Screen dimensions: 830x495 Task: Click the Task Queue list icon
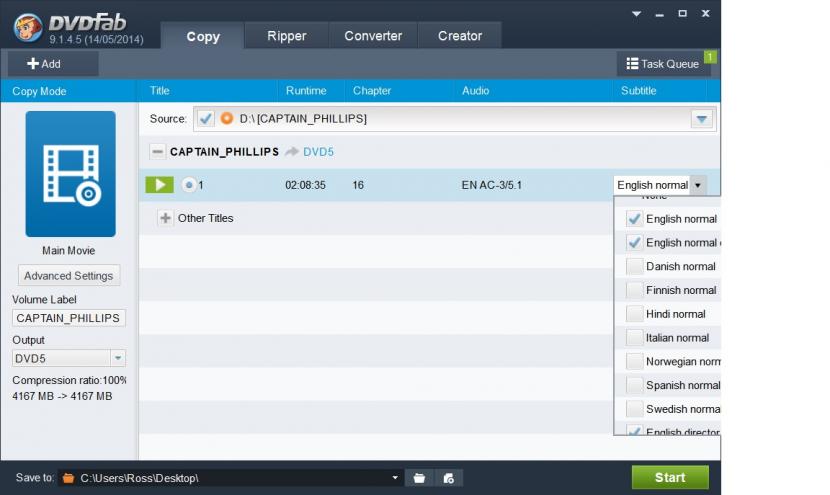coord(632,64)
